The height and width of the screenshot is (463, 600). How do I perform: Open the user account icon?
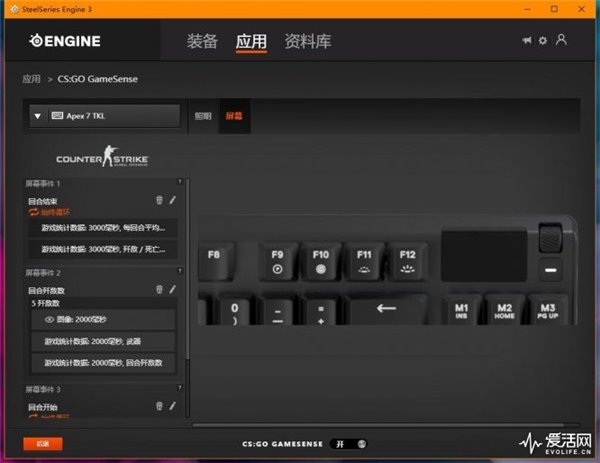coord(561,40)
